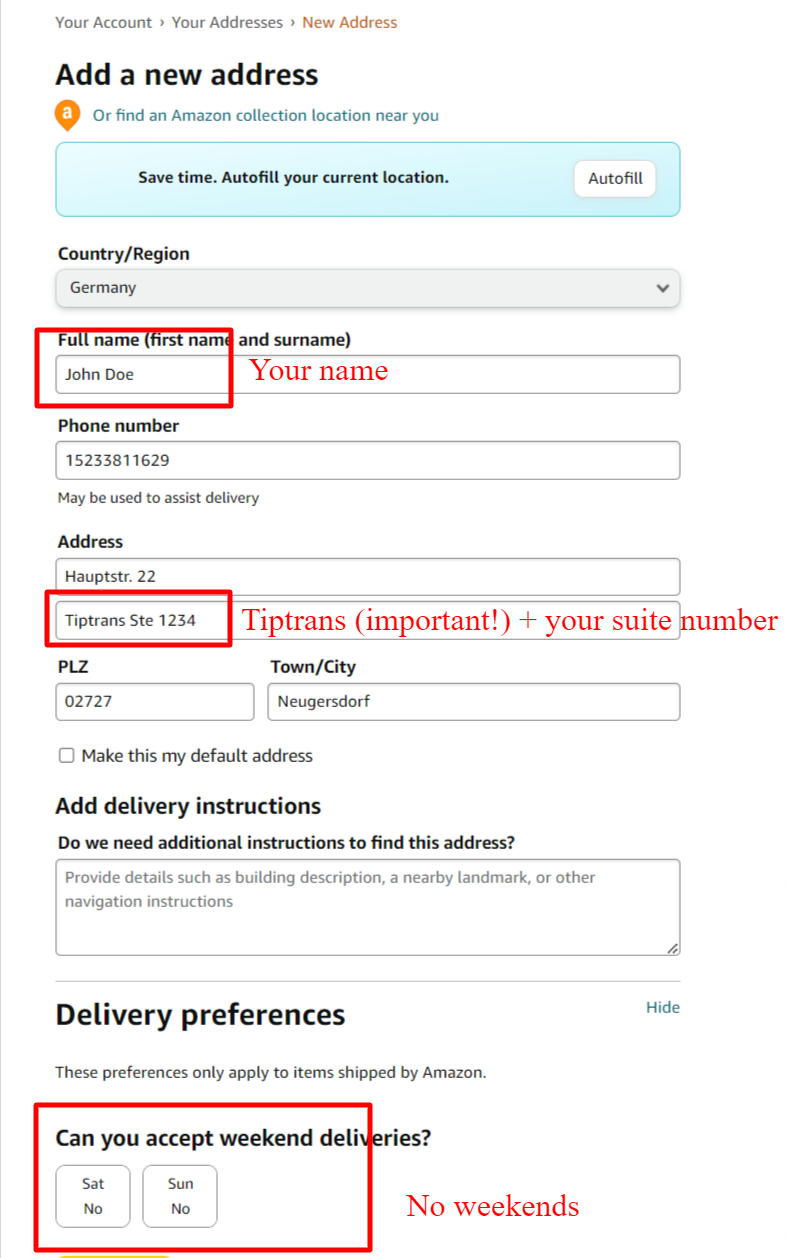Toggle Saturday weekend delivery option
The height and width of the screenshot is (1258, 788).
pos(93,1196)
